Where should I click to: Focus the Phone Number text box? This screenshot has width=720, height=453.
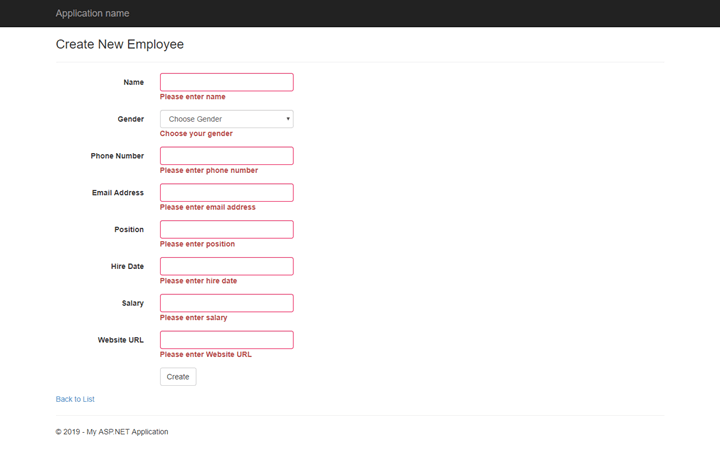coord(226,156)
